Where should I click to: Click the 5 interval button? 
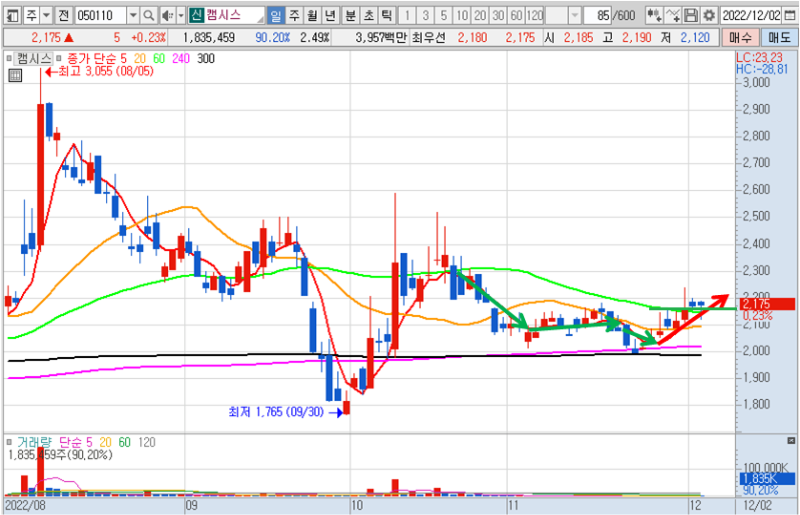coord(443,16)
